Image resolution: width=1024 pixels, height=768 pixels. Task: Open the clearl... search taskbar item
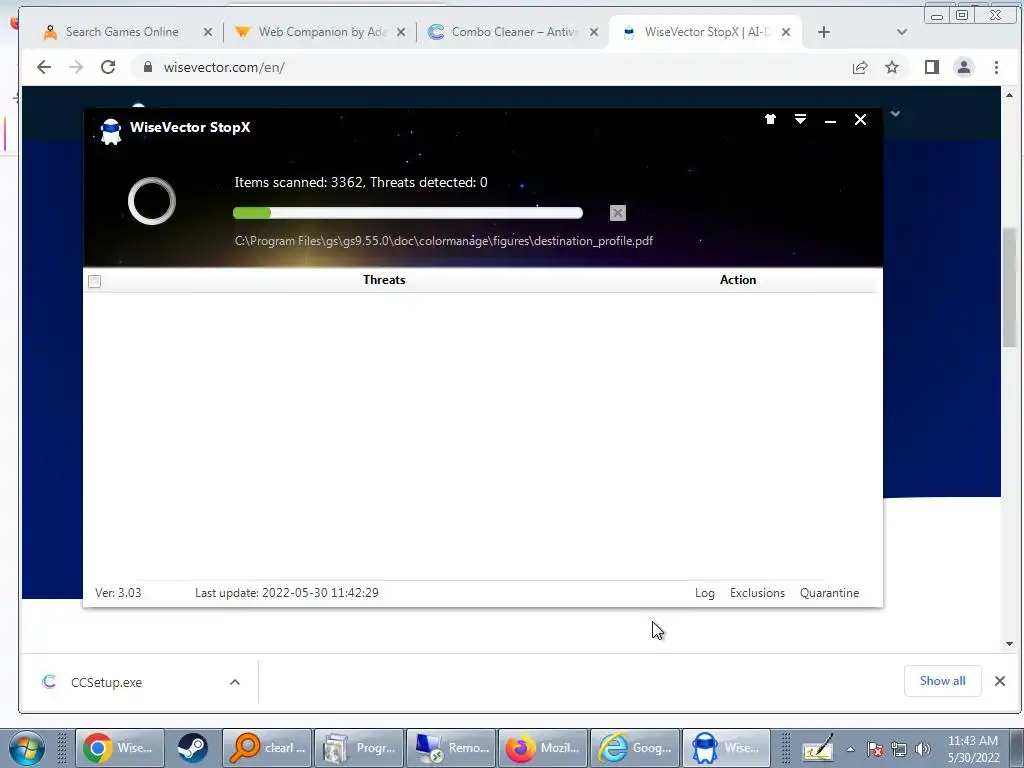268,748
